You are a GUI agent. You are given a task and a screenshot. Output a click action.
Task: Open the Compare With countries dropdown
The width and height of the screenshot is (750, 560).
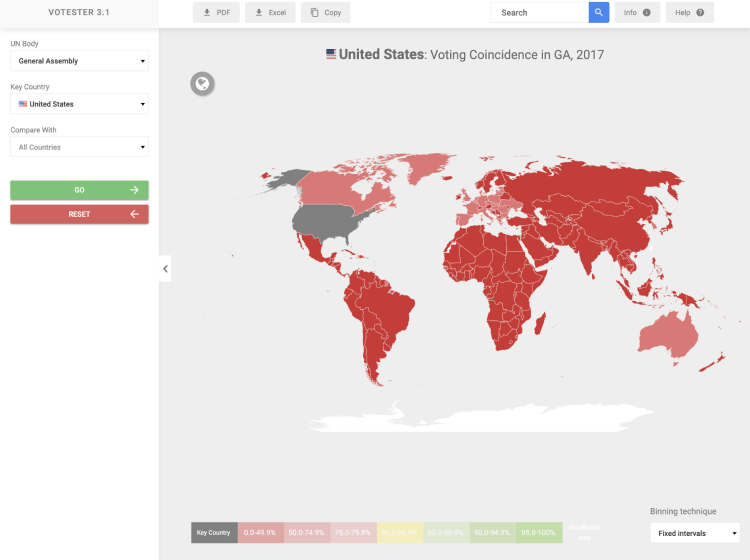point(79,147)
